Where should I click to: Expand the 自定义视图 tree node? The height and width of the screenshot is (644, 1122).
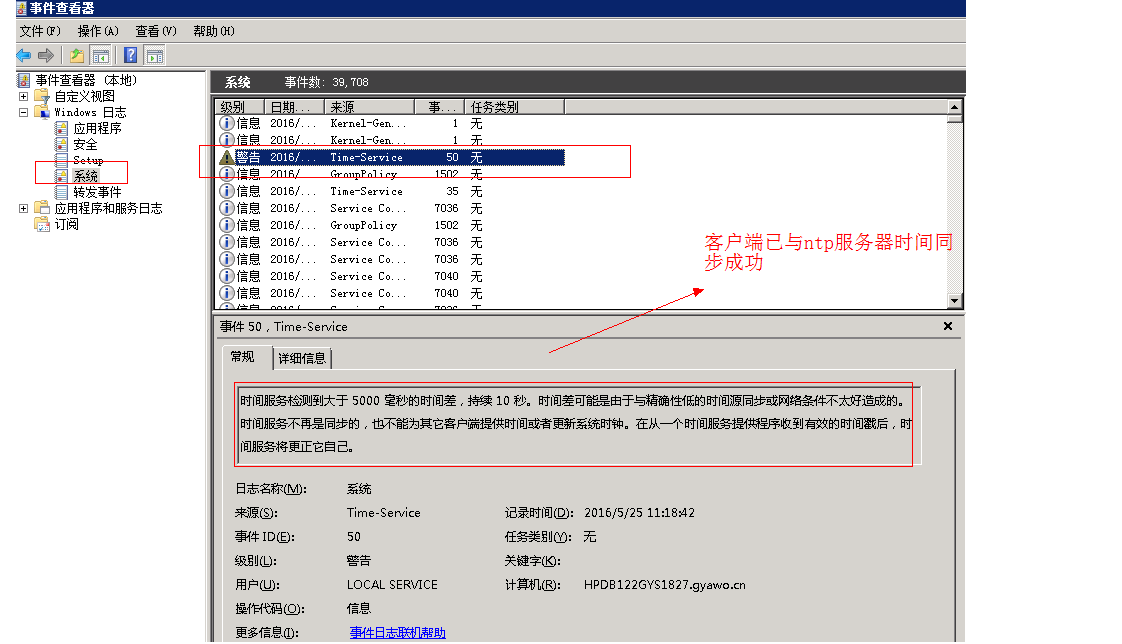pos(24,96)
